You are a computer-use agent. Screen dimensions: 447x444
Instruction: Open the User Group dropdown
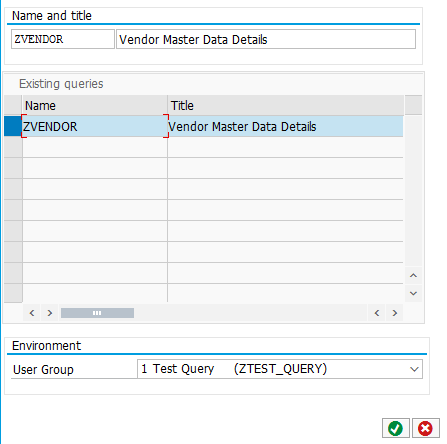point(414,369)
